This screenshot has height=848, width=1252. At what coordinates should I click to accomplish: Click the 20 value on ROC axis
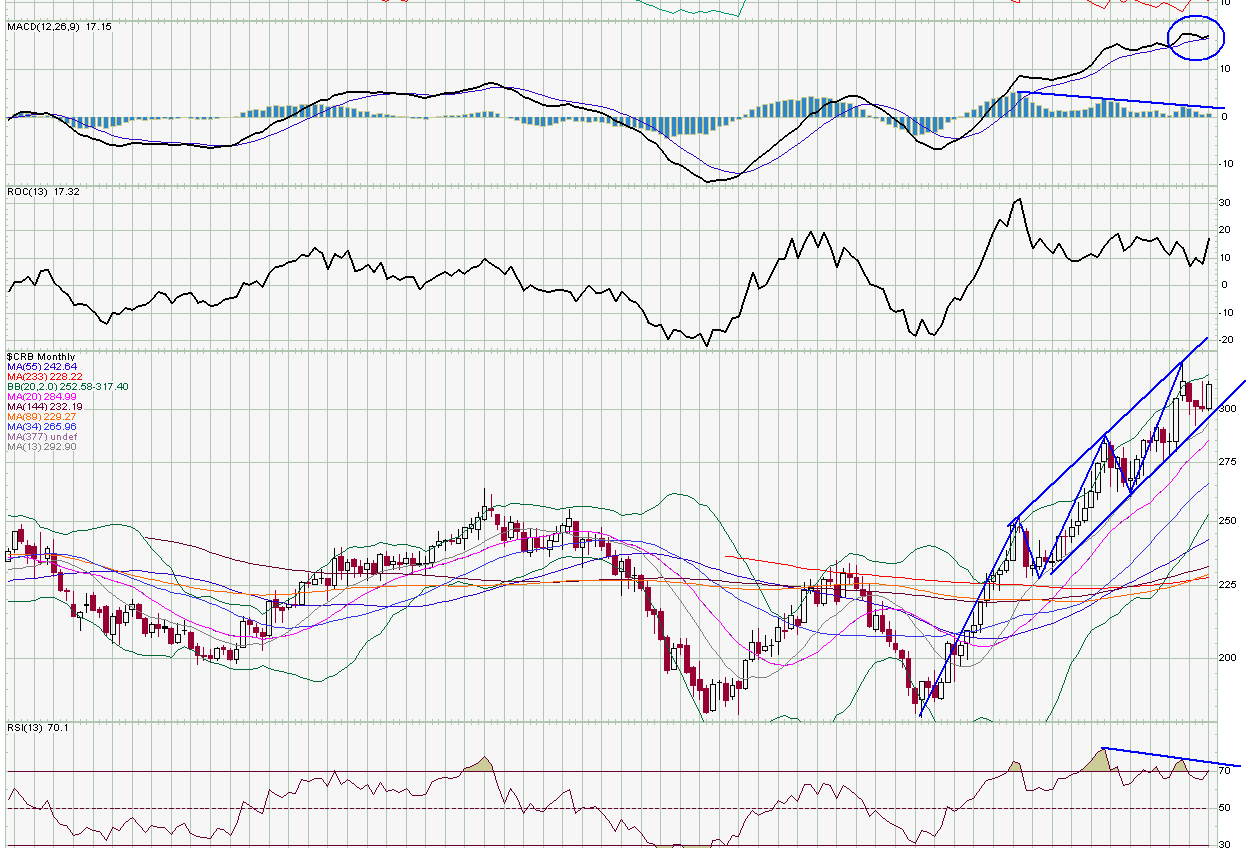(1224, 230)
